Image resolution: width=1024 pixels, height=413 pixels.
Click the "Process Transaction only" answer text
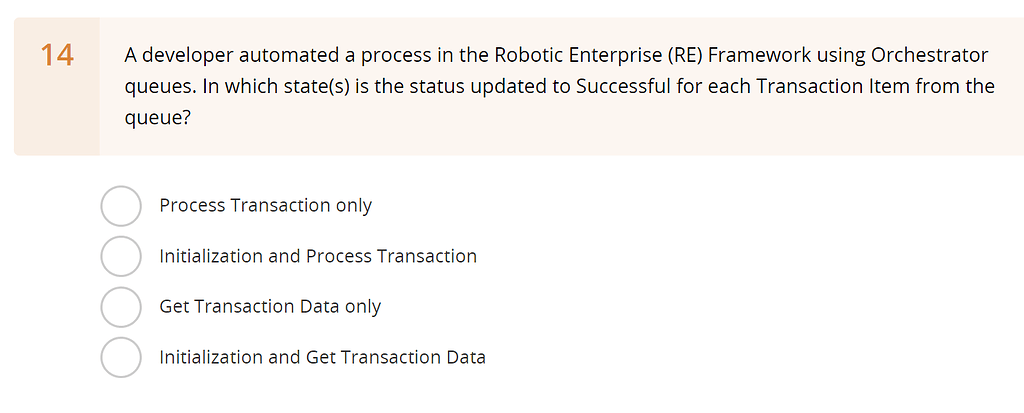pos(265,206)
